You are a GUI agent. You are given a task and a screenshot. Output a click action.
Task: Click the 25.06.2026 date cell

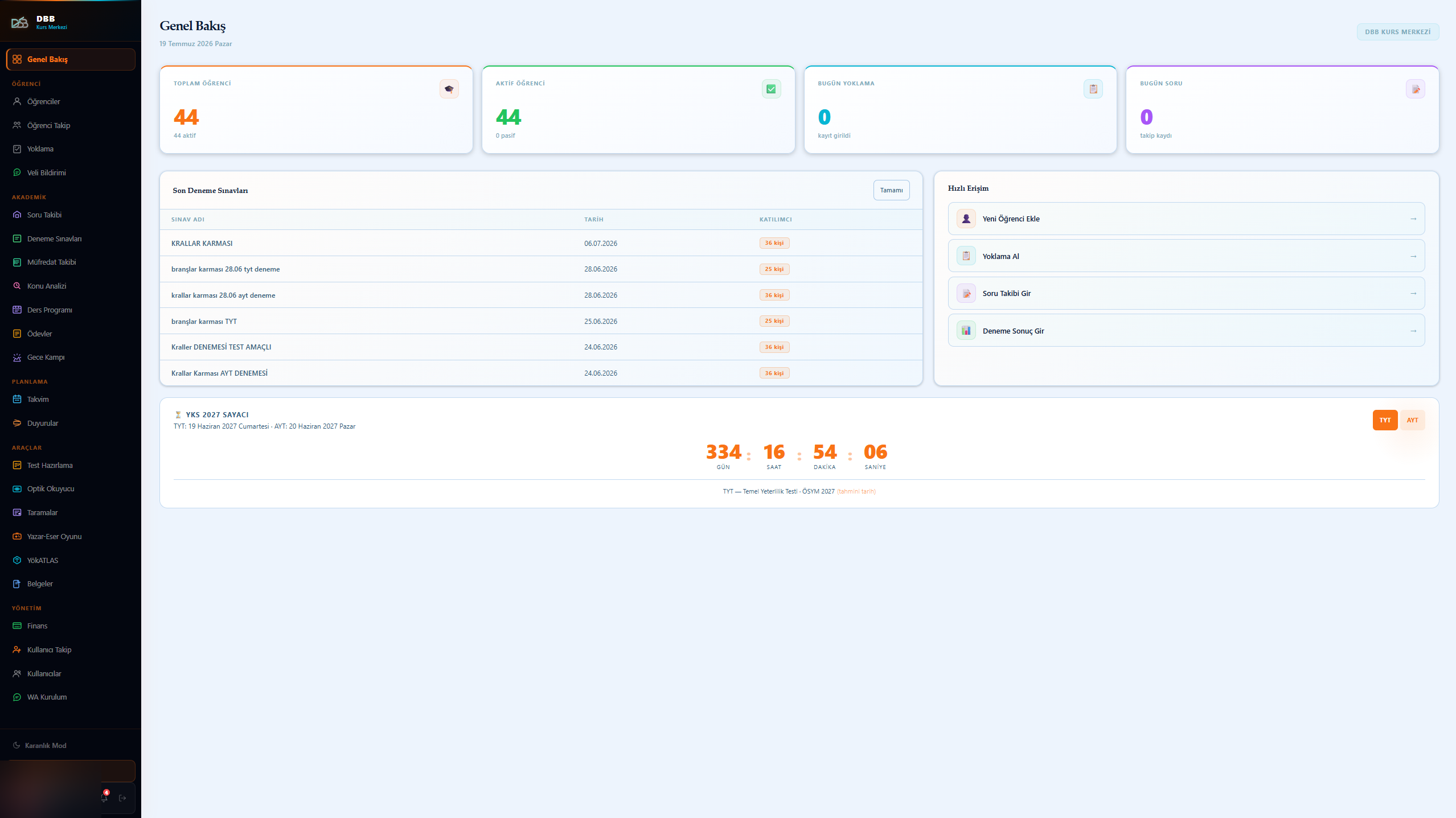pos(600,321)
